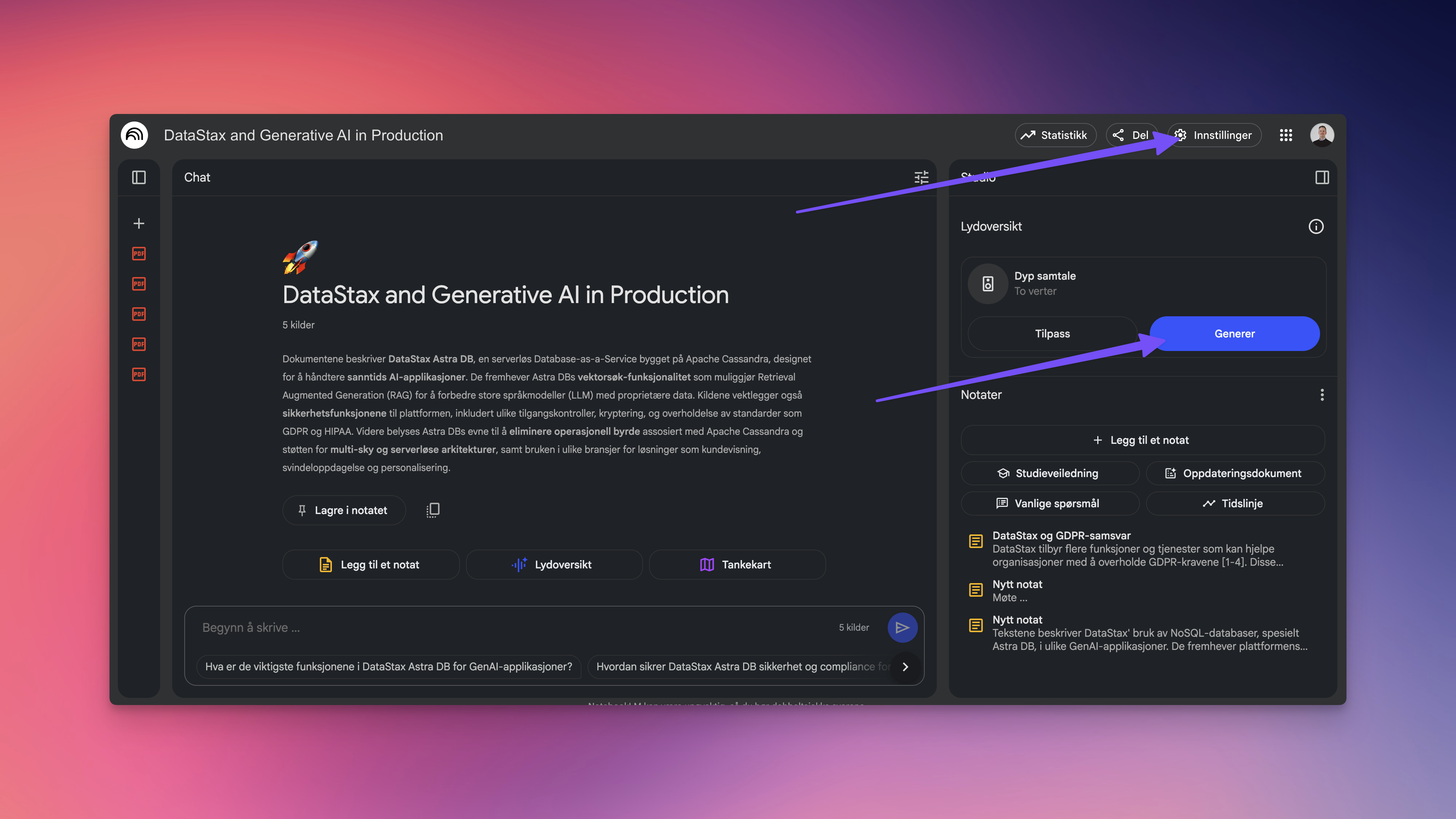The image size is (1456, 819).
Task: Click the 5 kilder text under title
Action: coord(298,325)
